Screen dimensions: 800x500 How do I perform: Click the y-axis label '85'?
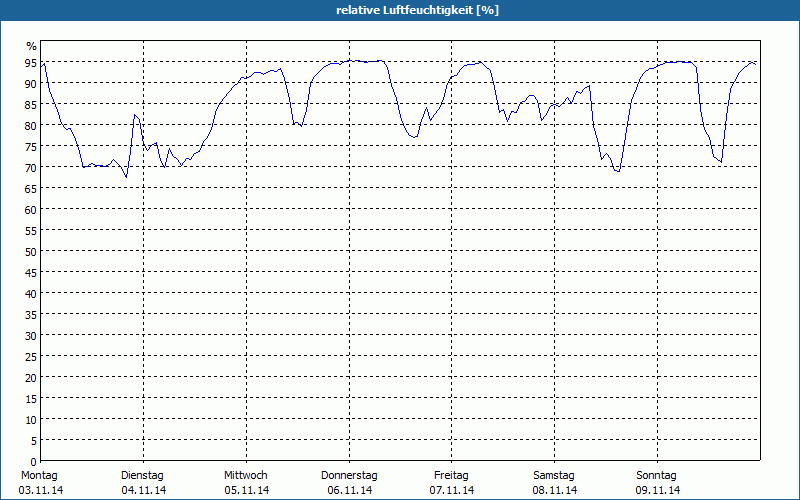tap(31, 104)
